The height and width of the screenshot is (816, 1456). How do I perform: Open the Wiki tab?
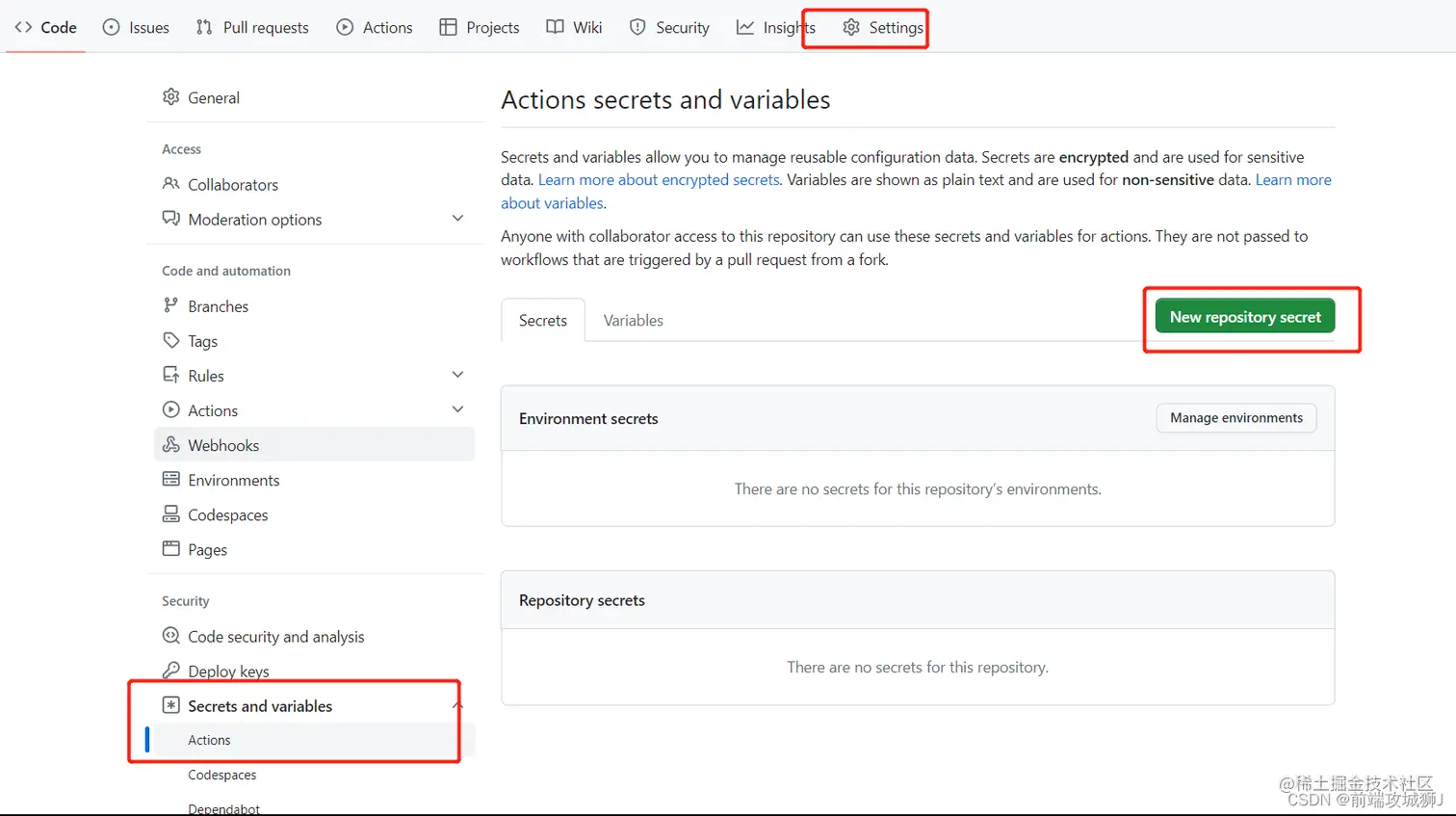[575, 28]
